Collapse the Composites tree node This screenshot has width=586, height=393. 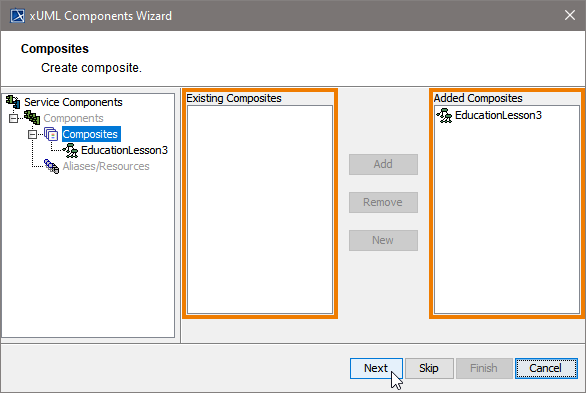click(33, 134)
